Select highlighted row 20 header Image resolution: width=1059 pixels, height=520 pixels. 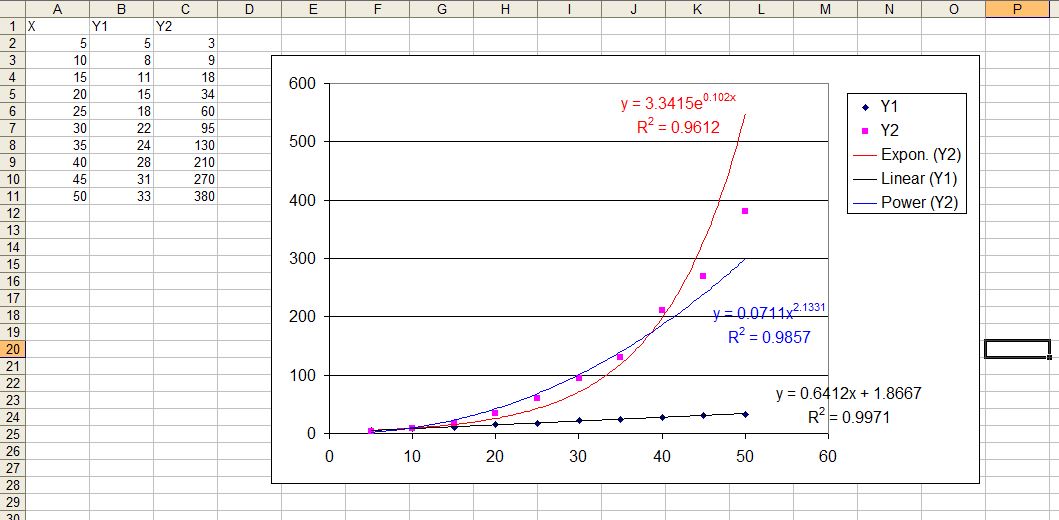[13, 349]
